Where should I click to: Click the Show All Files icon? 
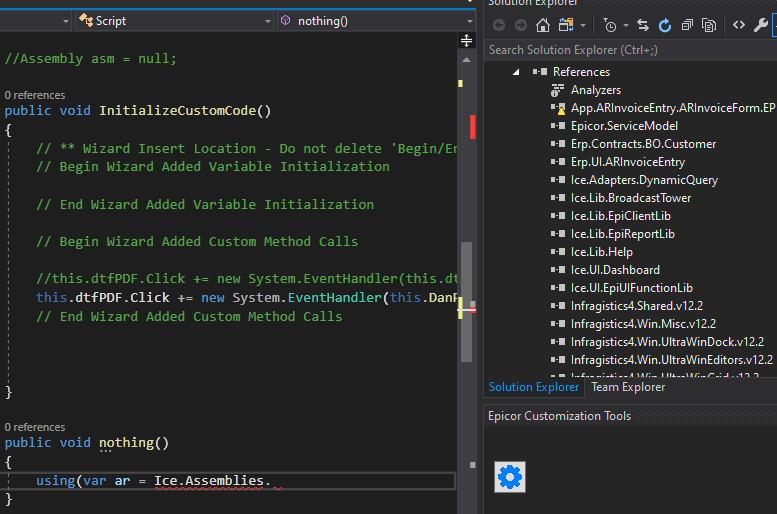point(709,25)
